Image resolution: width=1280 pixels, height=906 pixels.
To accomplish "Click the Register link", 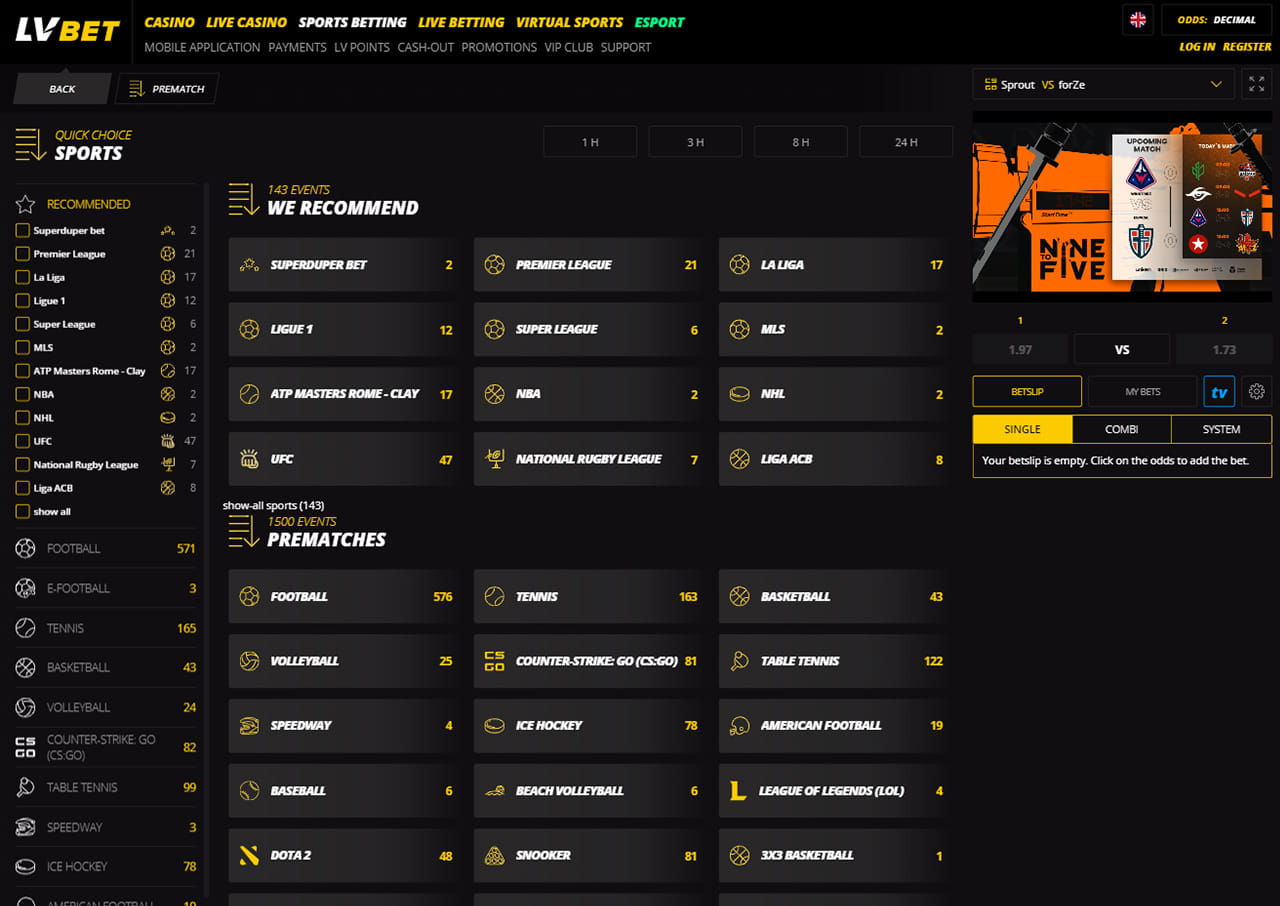I will coord(1247,47).
